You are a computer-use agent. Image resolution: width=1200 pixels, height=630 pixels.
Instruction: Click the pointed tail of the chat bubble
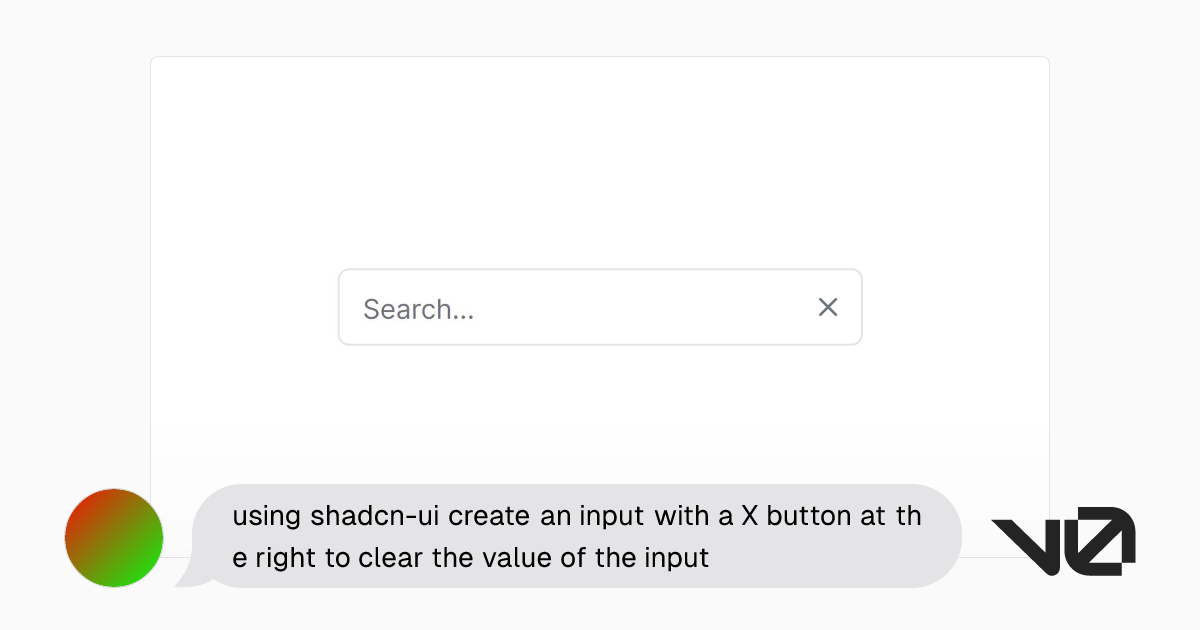point(187,577)
